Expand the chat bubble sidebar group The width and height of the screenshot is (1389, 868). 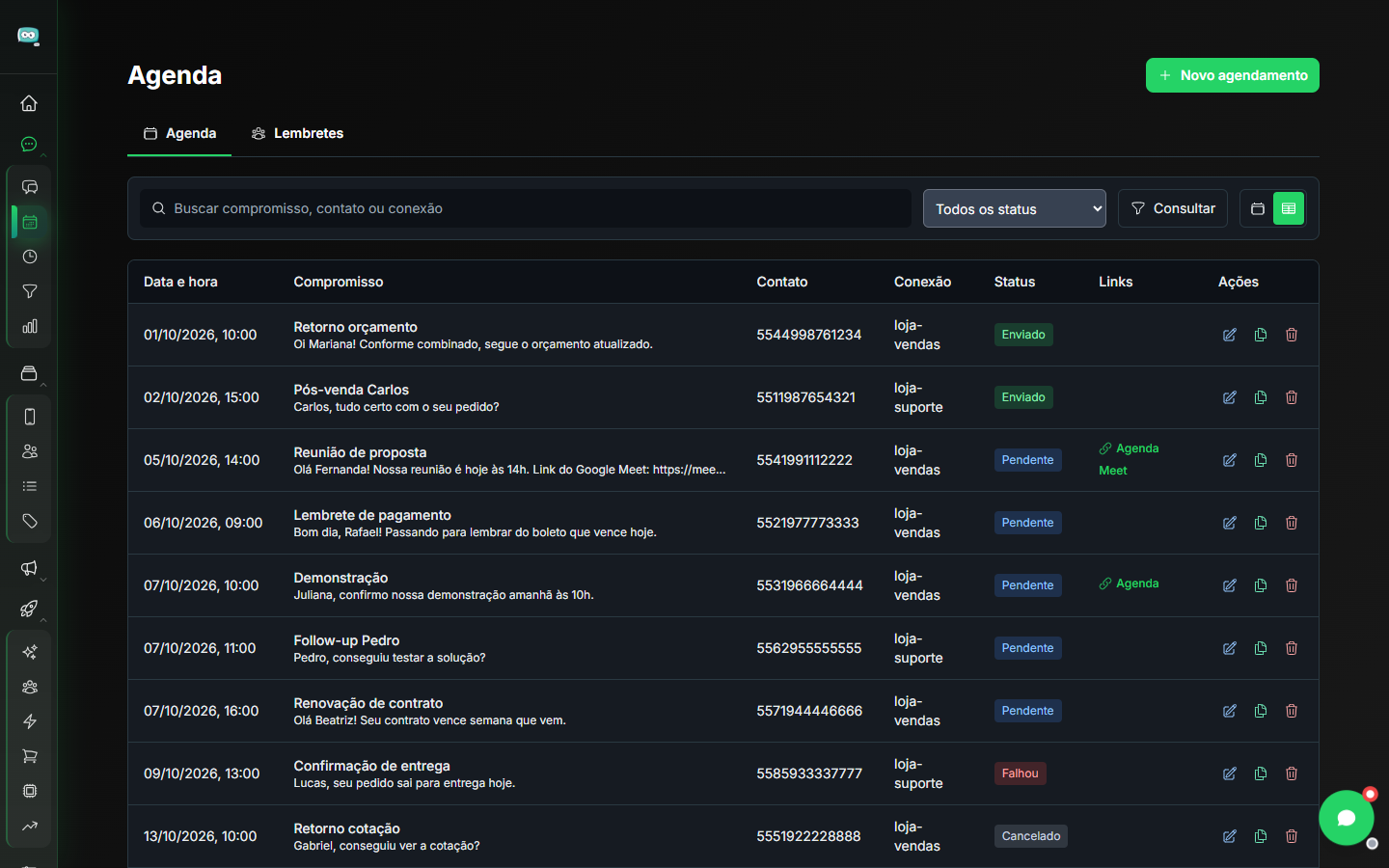coord(43,154)
